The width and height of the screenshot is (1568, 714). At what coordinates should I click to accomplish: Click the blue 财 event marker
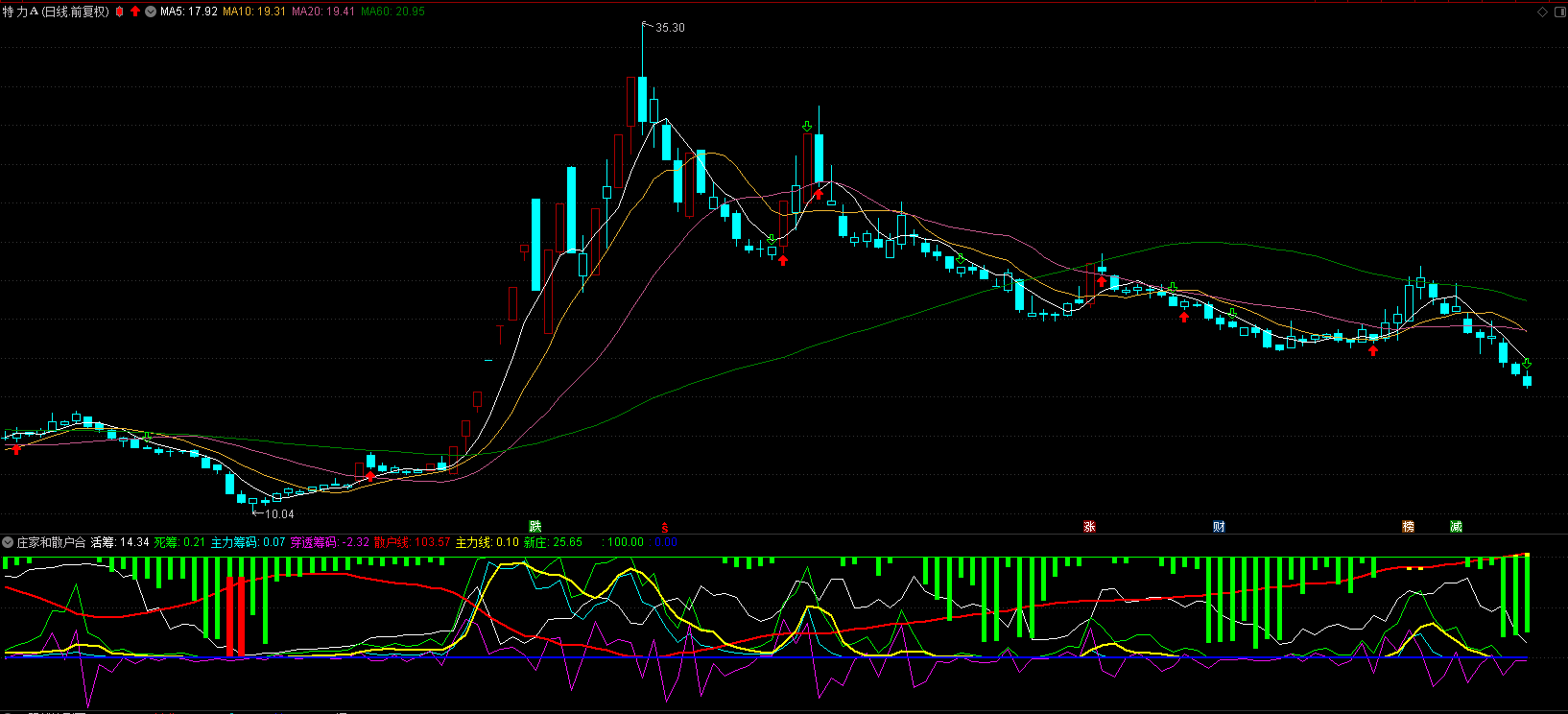1219,527
